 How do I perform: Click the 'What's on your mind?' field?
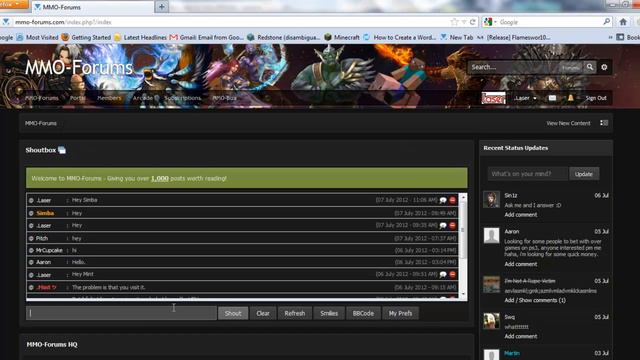pyautogui.click(x=527, y=174)
